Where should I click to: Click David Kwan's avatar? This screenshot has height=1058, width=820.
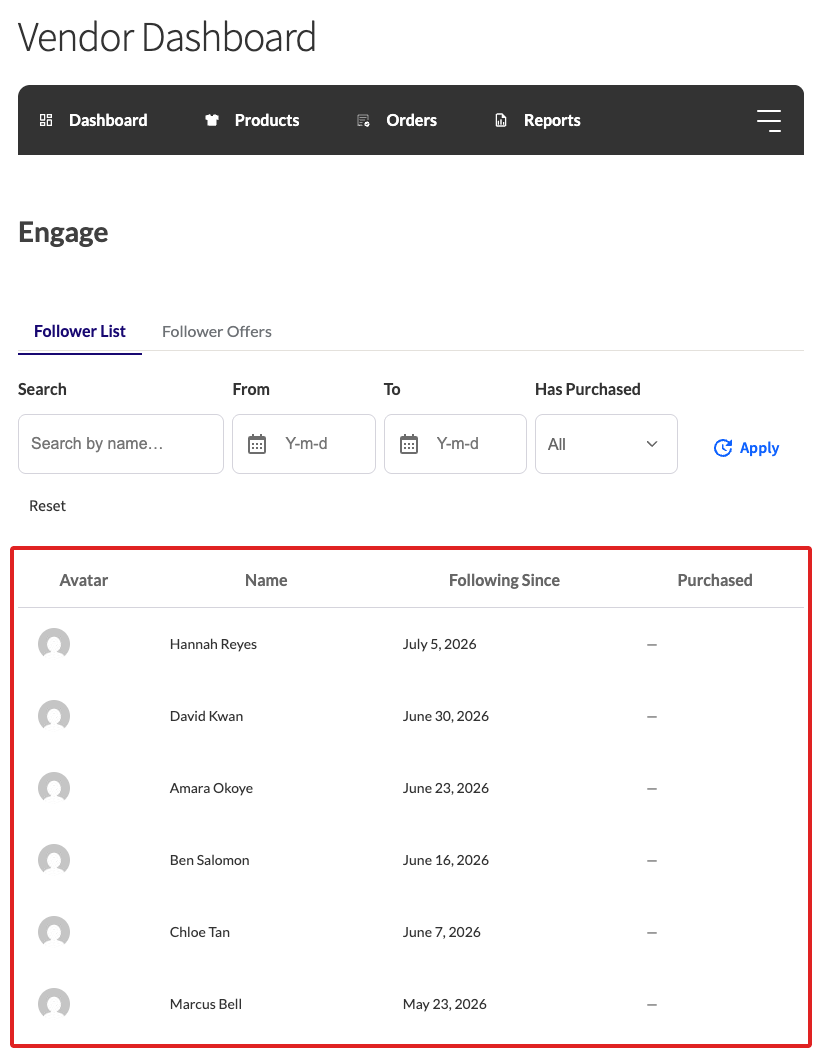[54, 716]
